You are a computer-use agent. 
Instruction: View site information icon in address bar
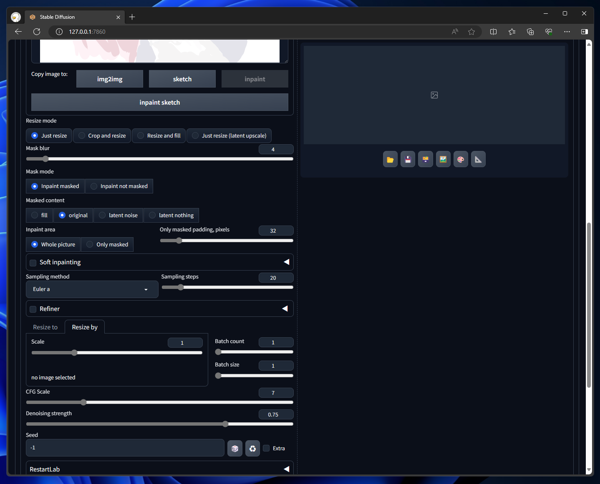tap(59, 32)
